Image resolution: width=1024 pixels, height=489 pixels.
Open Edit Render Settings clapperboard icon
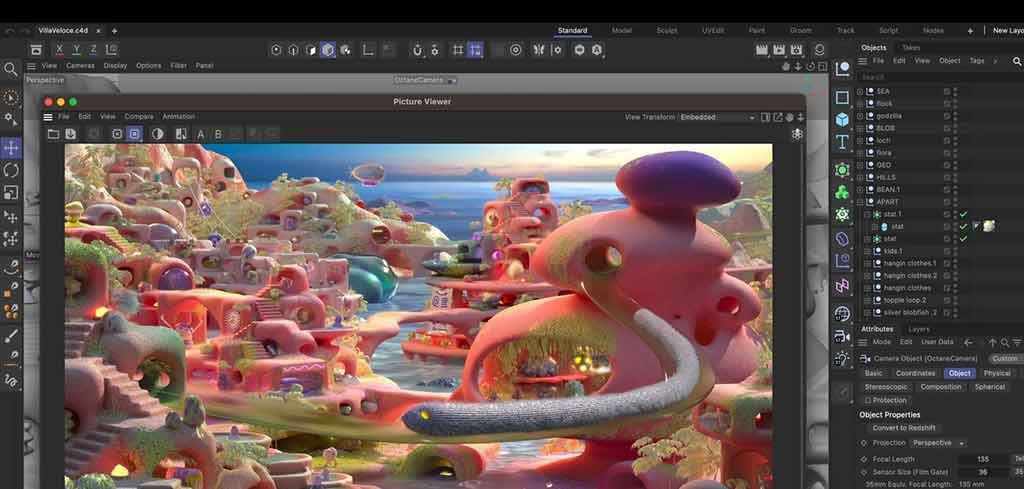click(x=796, y=50)
